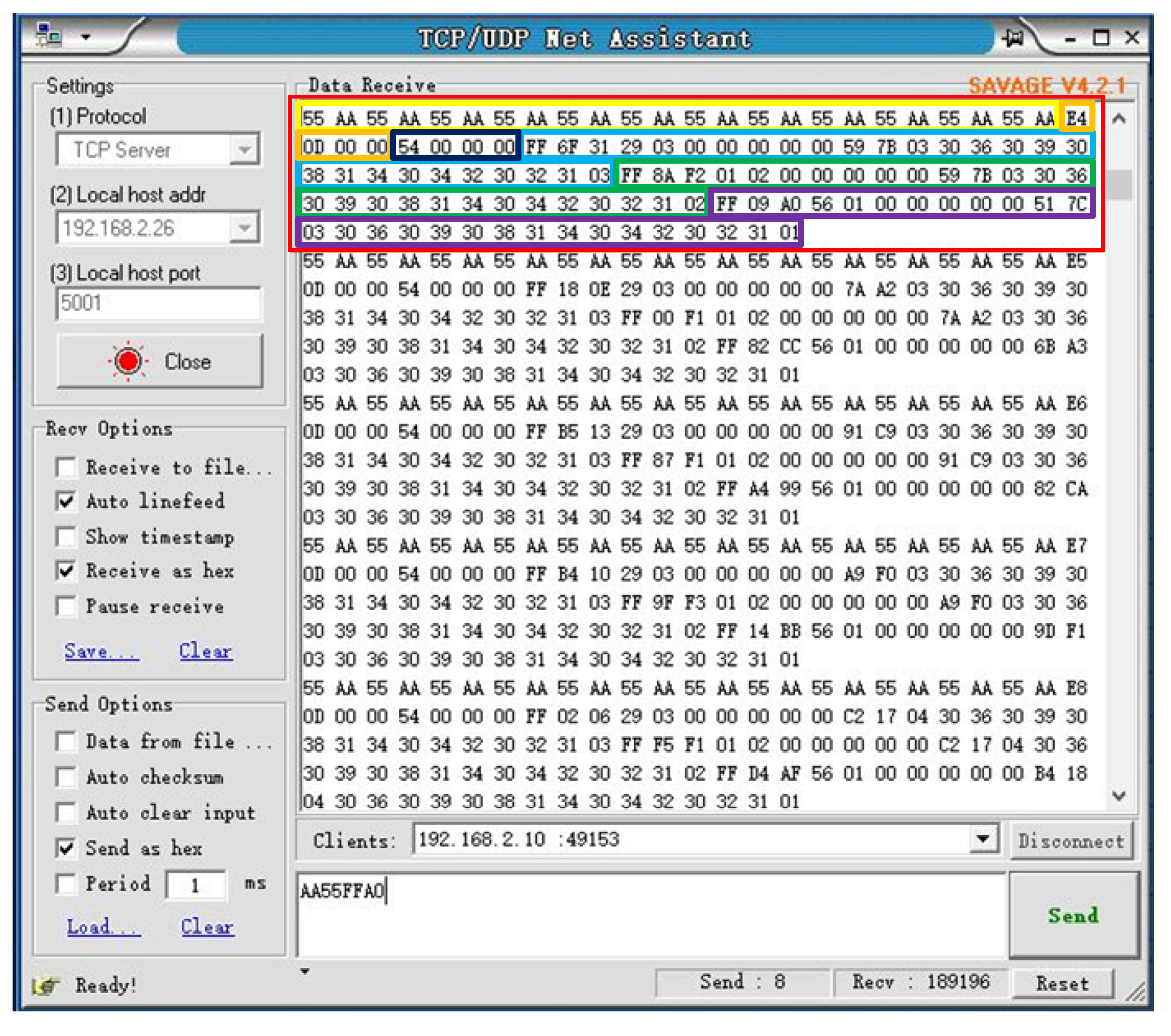Click the small arrow below send input box

click(305, 971)
